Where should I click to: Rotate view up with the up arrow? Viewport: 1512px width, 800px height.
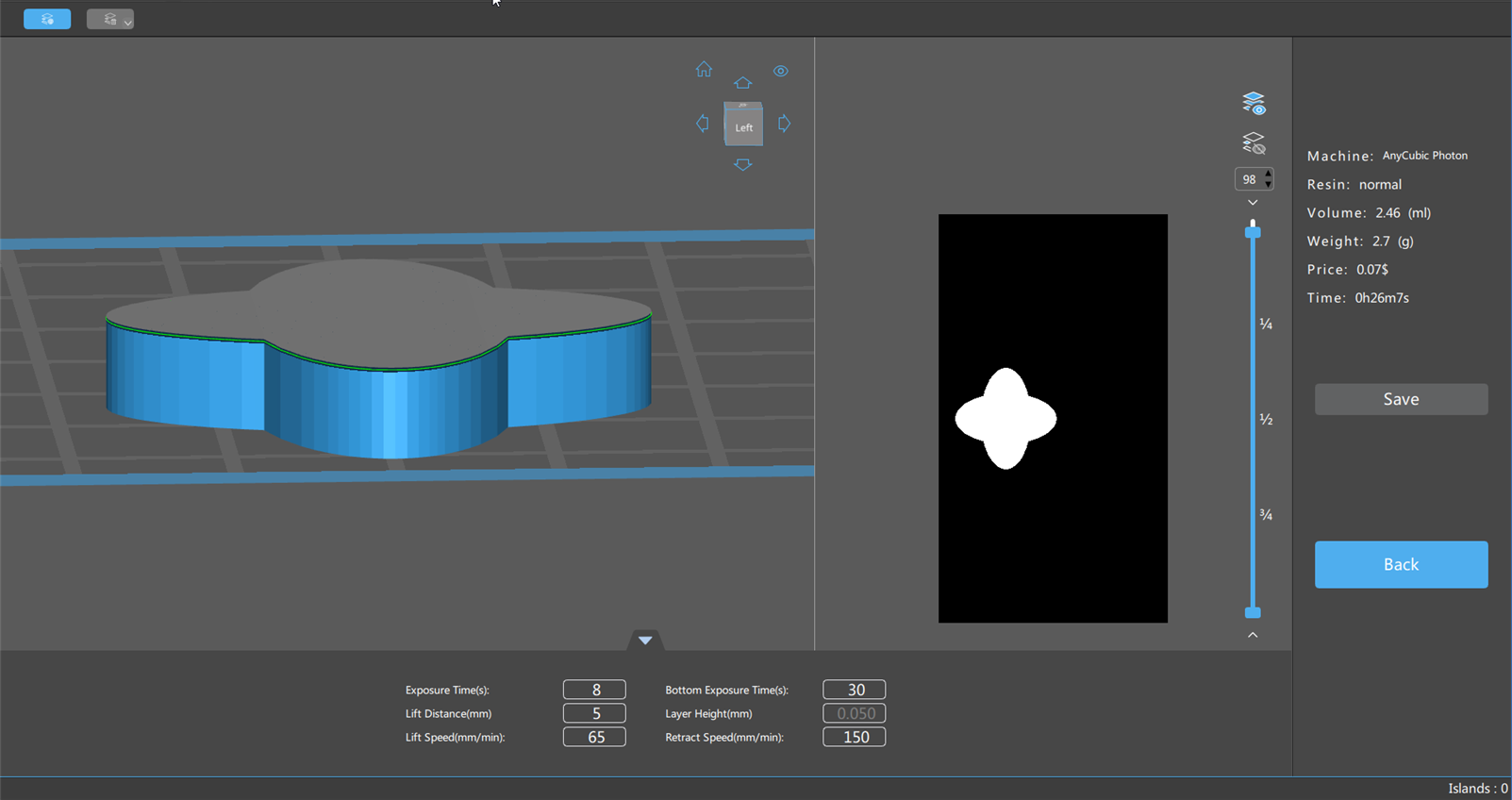(x=743, y=83)
